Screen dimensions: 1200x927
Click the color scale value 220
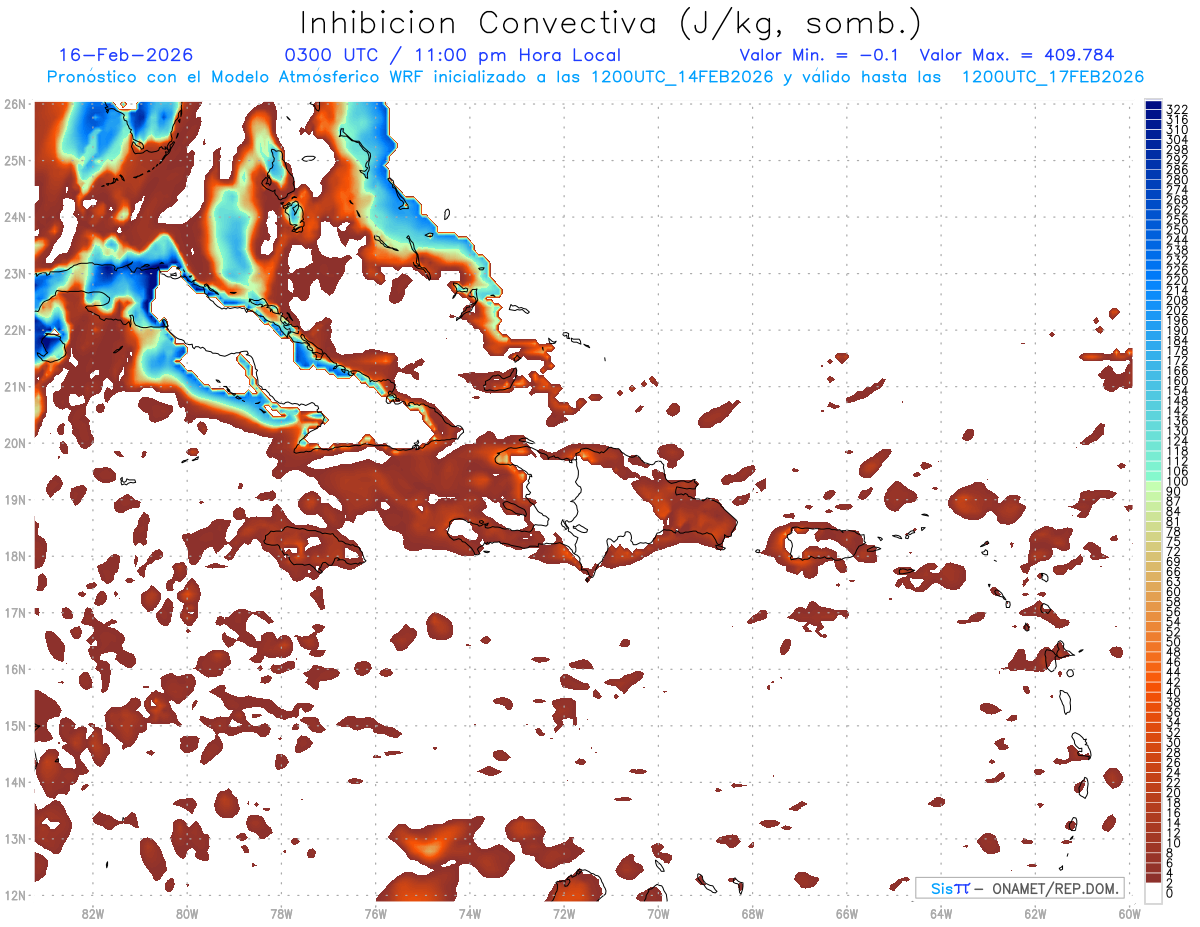tap(1177, 280)
